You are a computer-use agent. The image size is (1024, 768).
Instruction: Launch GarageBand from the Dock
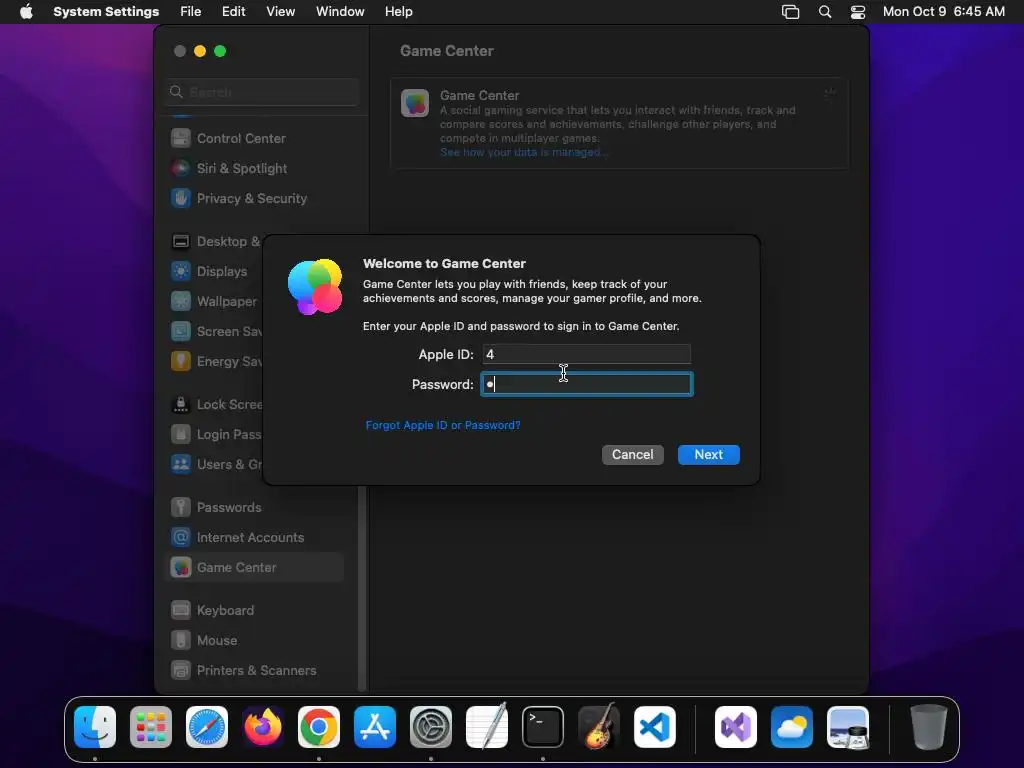(599, 726)
